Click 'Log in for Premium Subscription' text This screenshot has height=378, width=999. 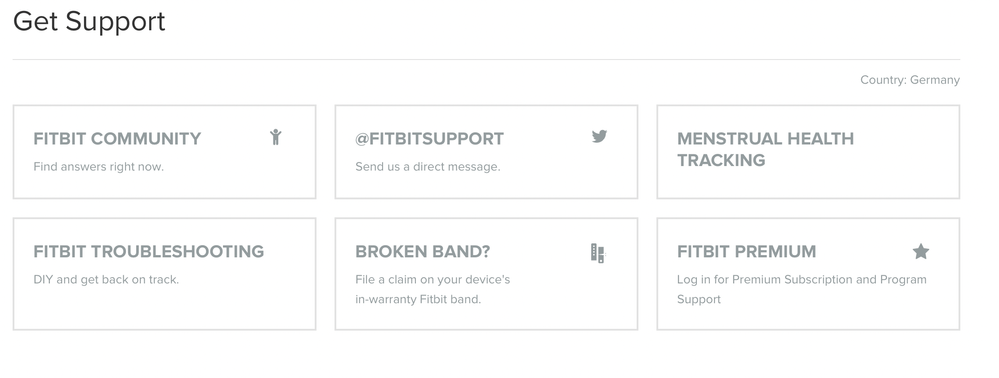tap(765, 279)
